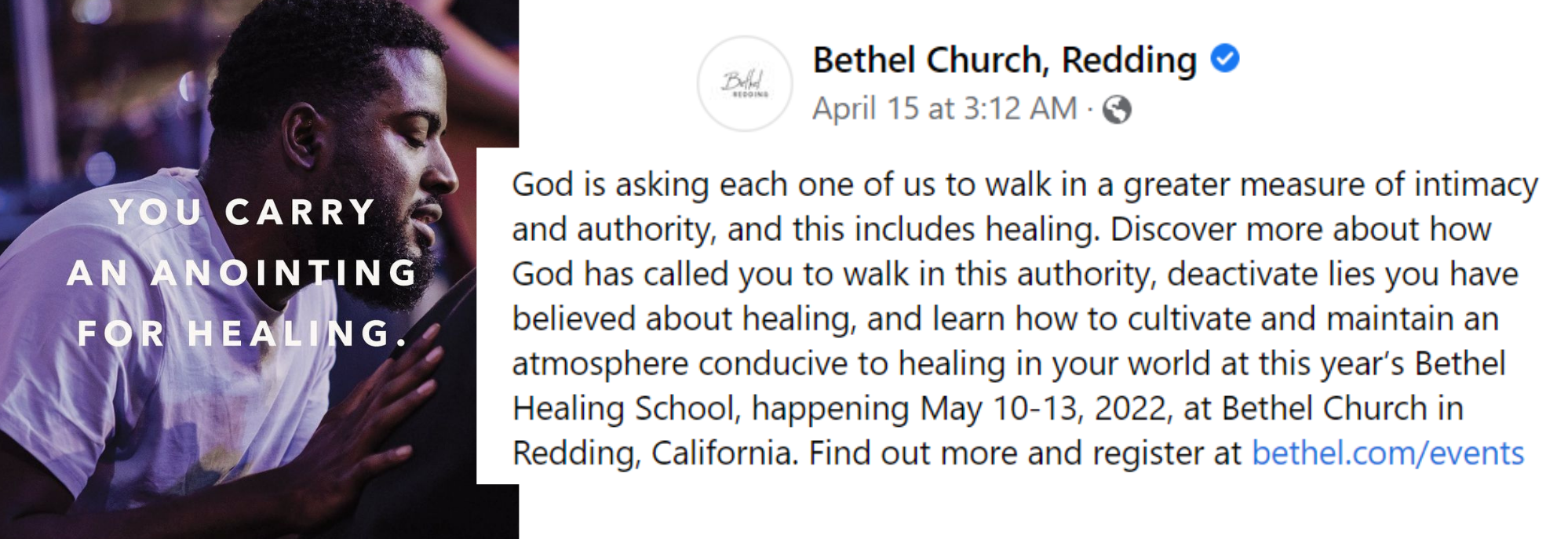The width and height of the screenshot is (1568, 539).
Task: Open the April 15 at 3:12 AM timestamp
Action: (944, 109)
